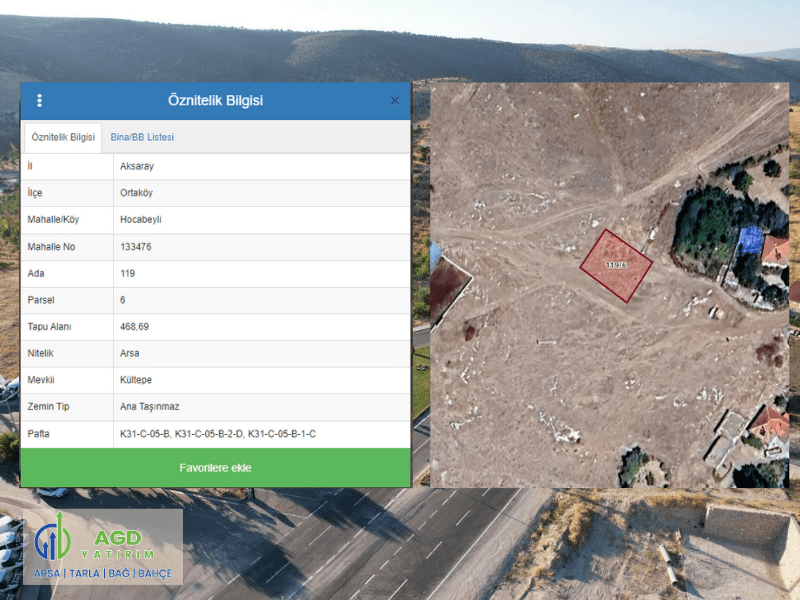The width and height of the screenshot is (800, 600).
Task: Click the Aksaray value in İl row
Action: [136, 166]
